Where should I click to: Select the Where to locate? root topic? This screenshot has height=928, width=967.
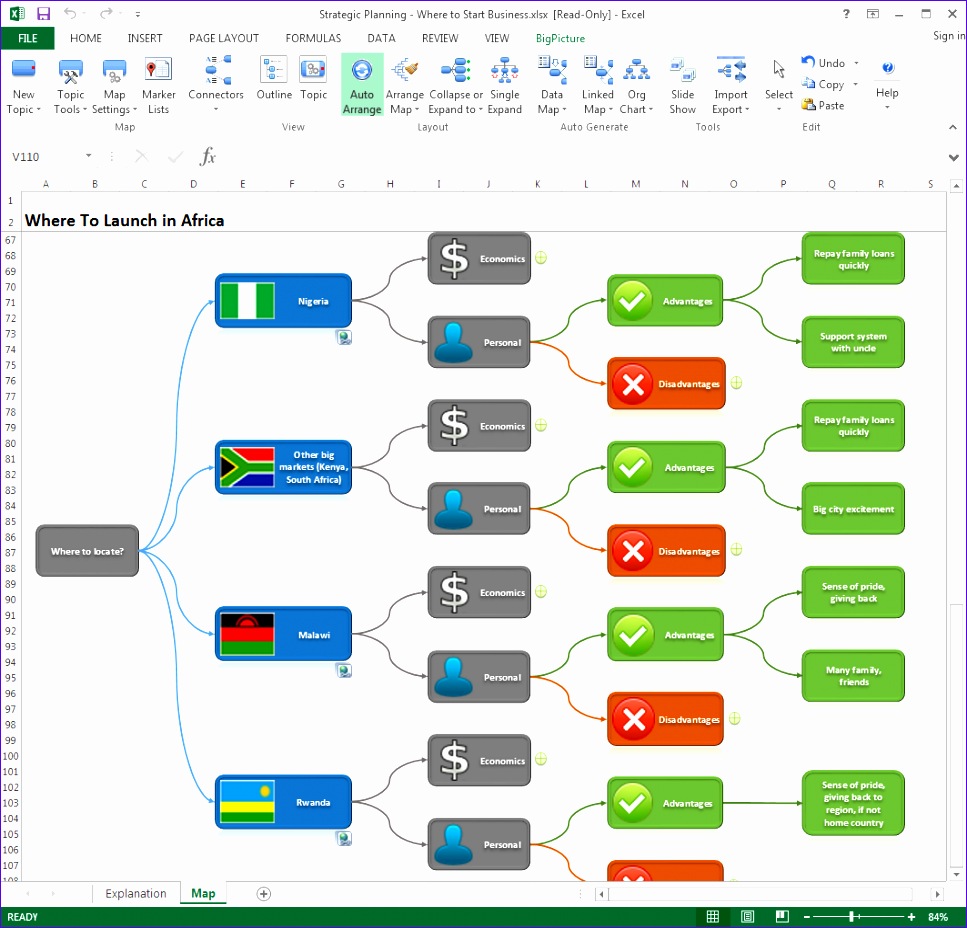coord(87,551)
